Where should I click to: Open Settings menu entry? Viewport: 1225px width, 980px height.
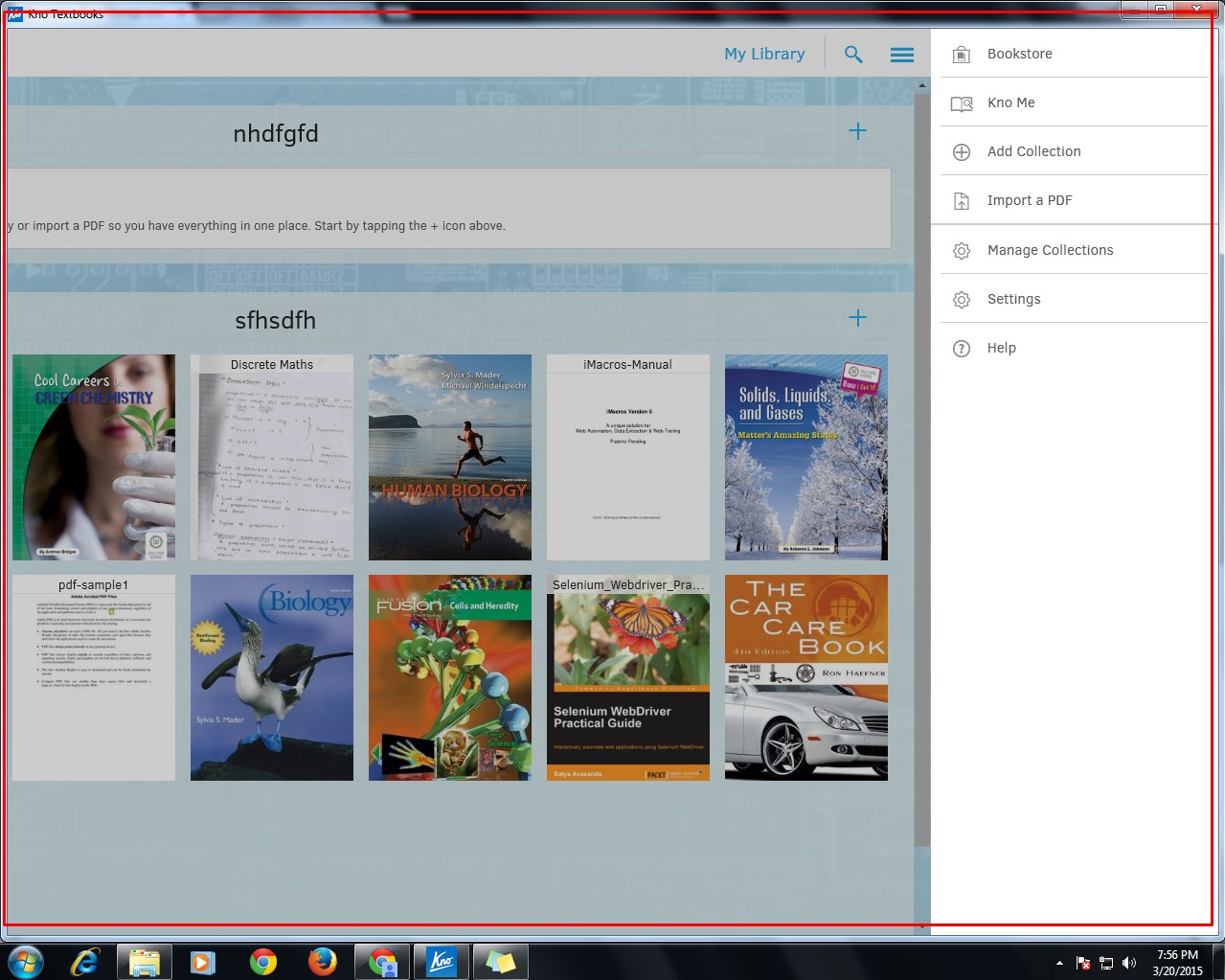1074,299
